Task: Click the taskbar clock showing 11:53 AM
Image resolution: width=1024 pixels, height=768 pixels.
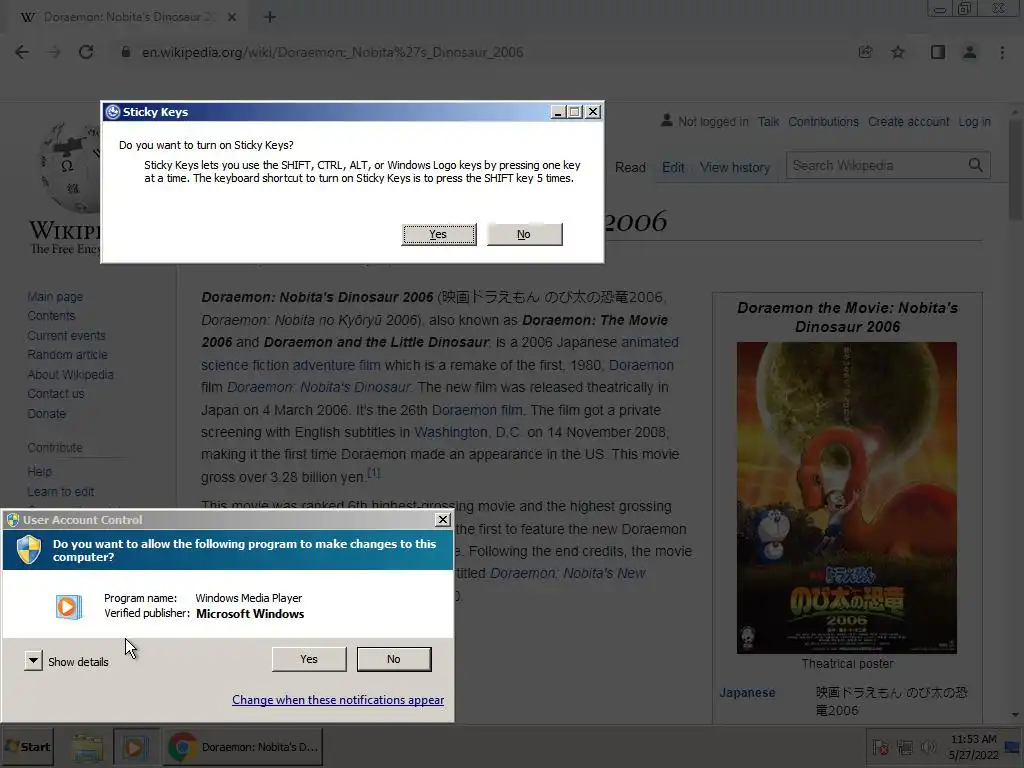Action: [x=974, y=747]
